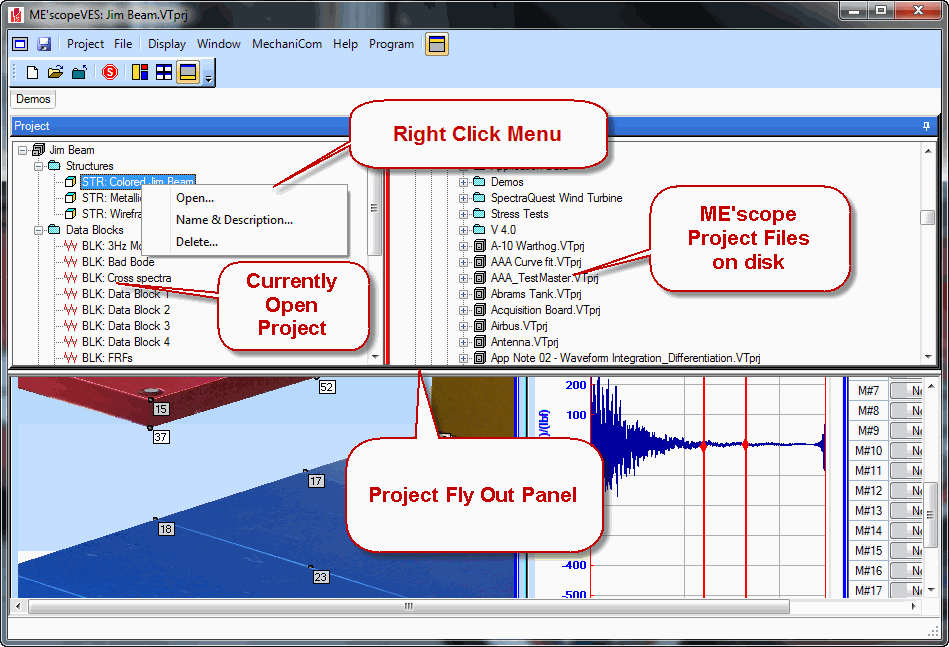The width and height of the screenshot is (949, 647).
Task: Open the Project menu
Action: (85, 44)
